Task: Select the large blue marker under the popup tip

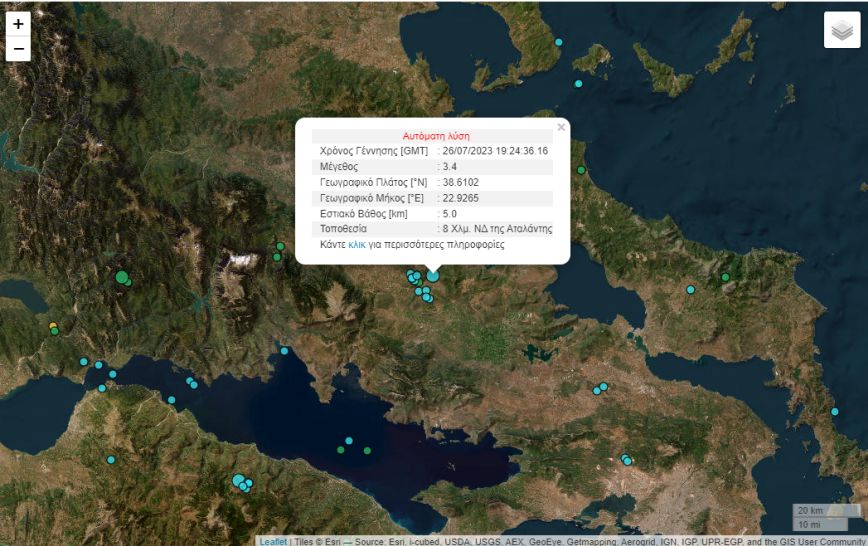Action: [433, 275]
